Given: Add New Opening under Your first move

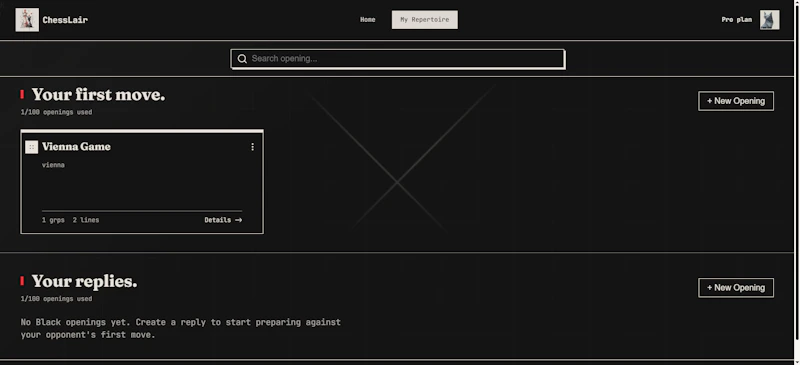Looking at the screenshot, I should (736, 101).
